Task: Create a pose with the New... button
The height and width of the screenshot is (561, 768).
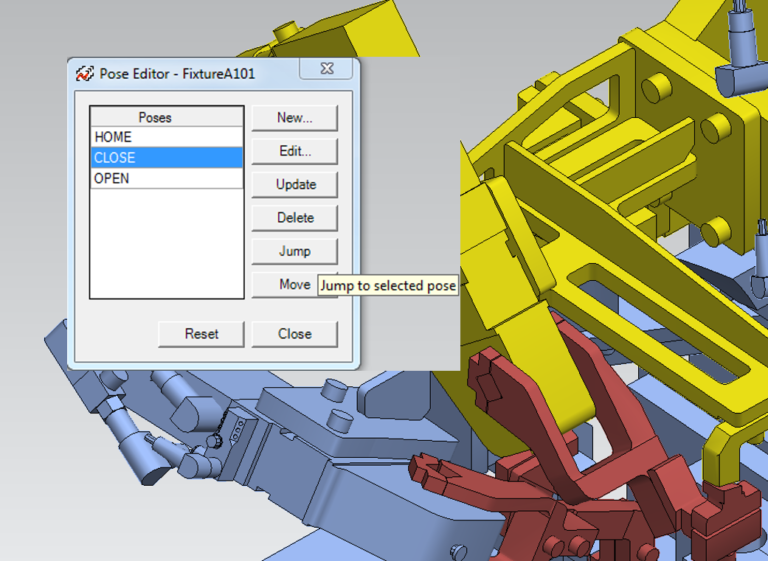Action: coord(294,117)
